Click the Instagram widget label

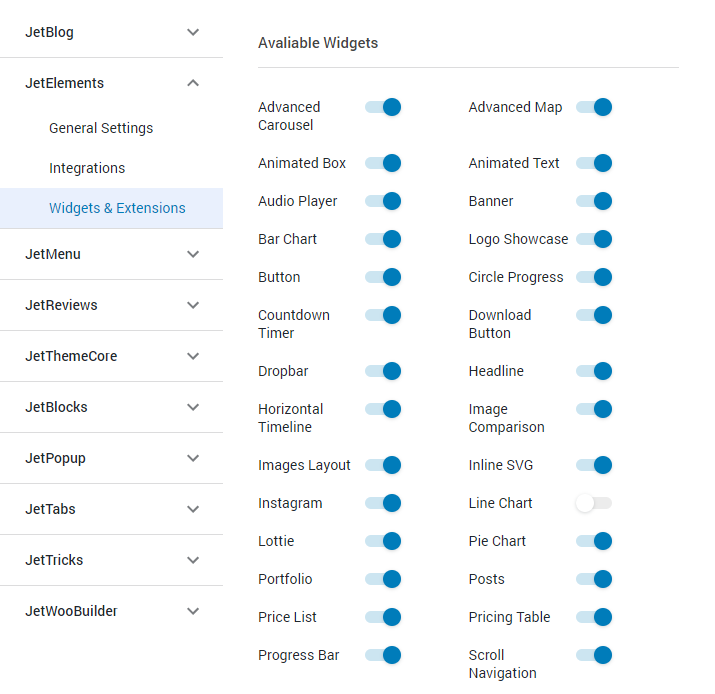[290, 503]
